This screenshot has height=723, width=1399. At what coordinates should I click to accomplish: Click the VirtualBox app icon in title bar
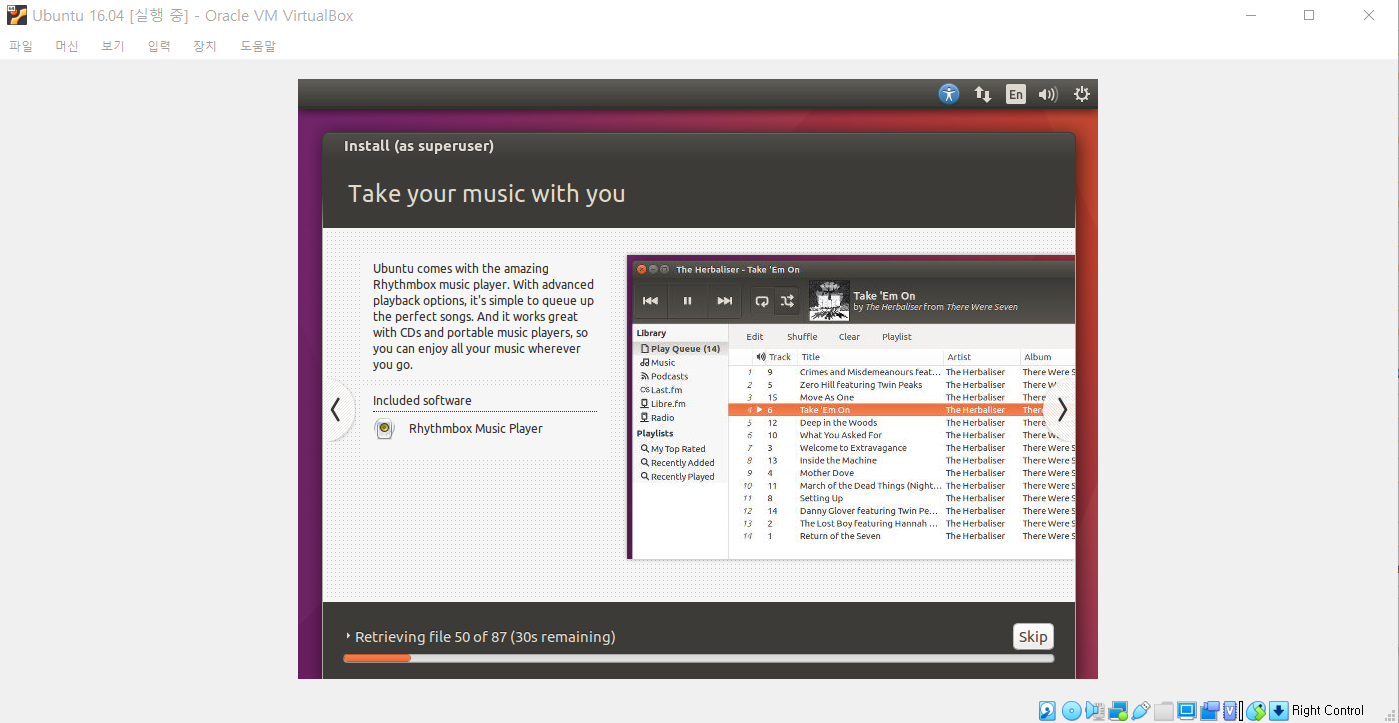pos(16,15)
